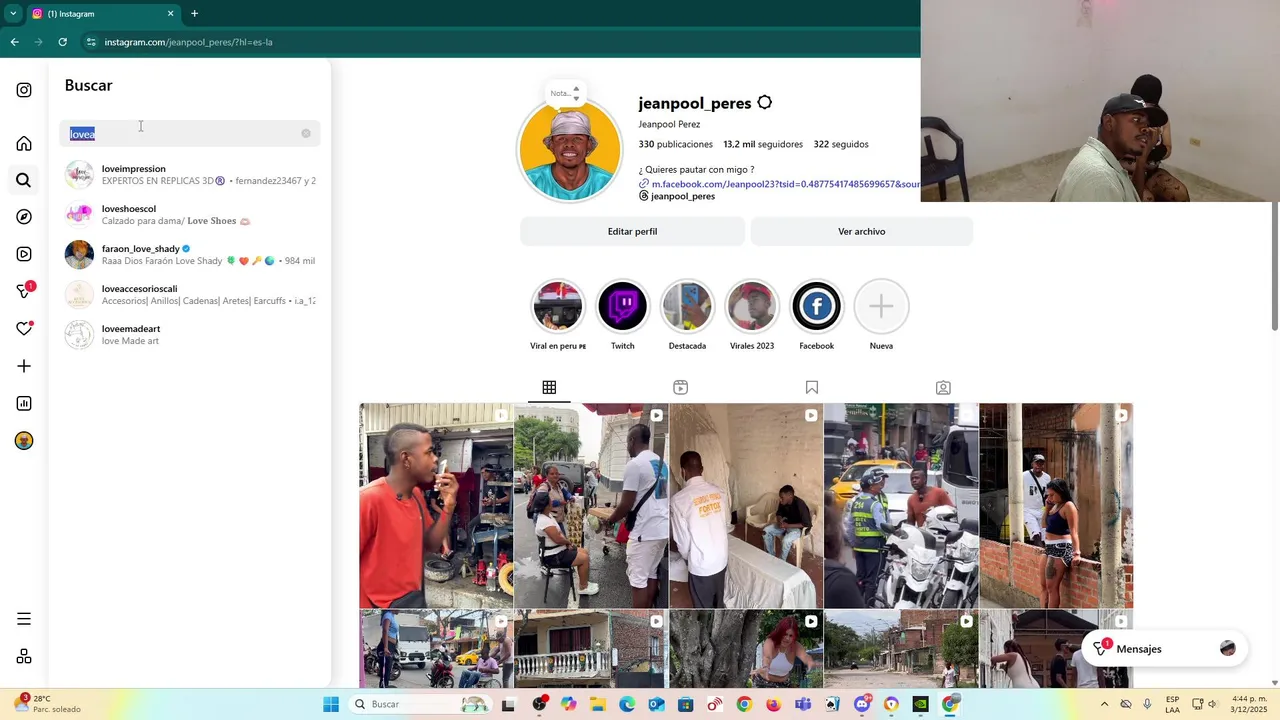Open post of man in red shirt
The height and width of the screenshot is (720, 1280).
(x=436, y=506)
